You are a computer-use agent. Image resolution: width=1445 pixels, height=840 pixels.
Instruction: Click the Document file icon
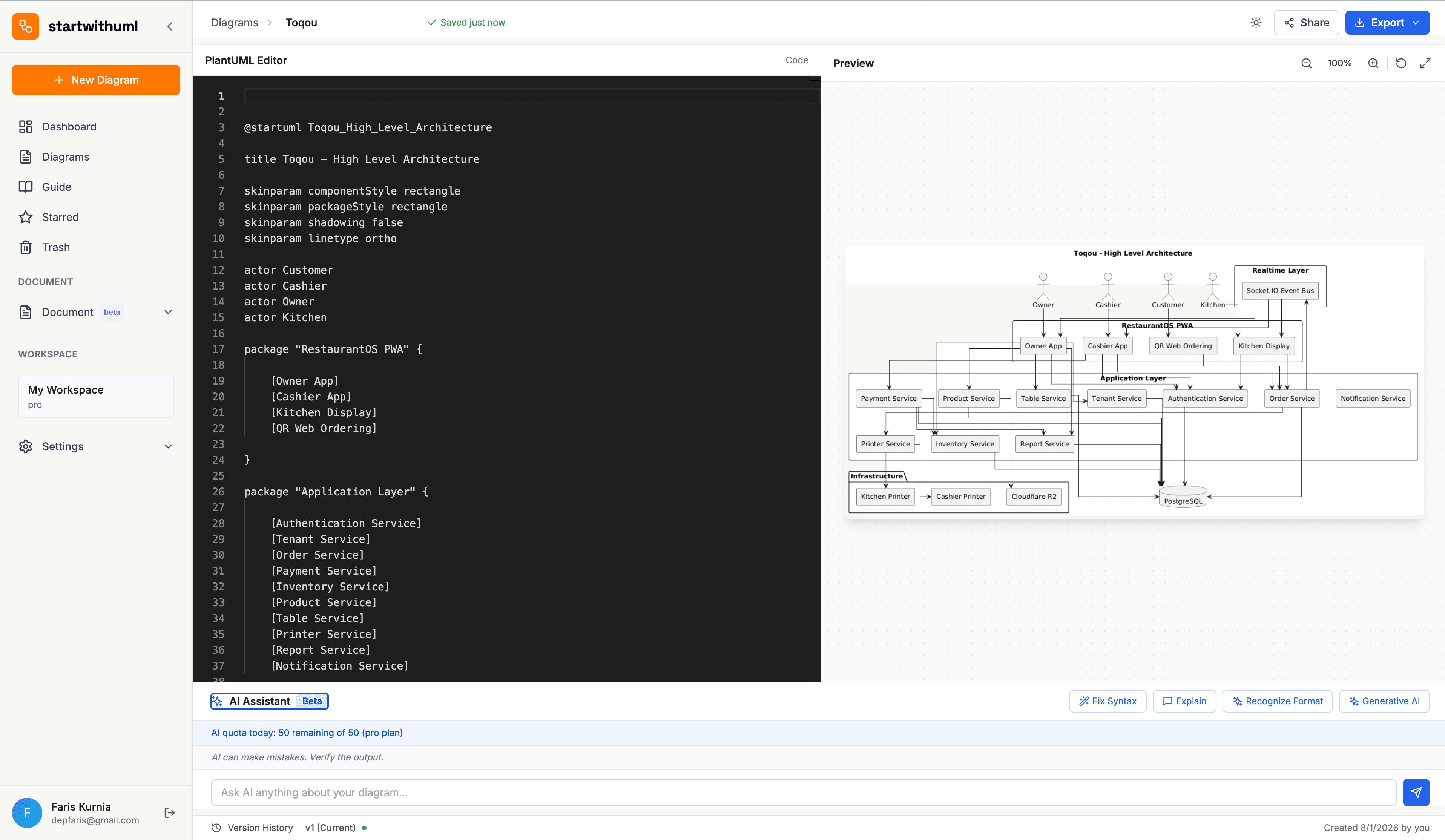[25, 312]
